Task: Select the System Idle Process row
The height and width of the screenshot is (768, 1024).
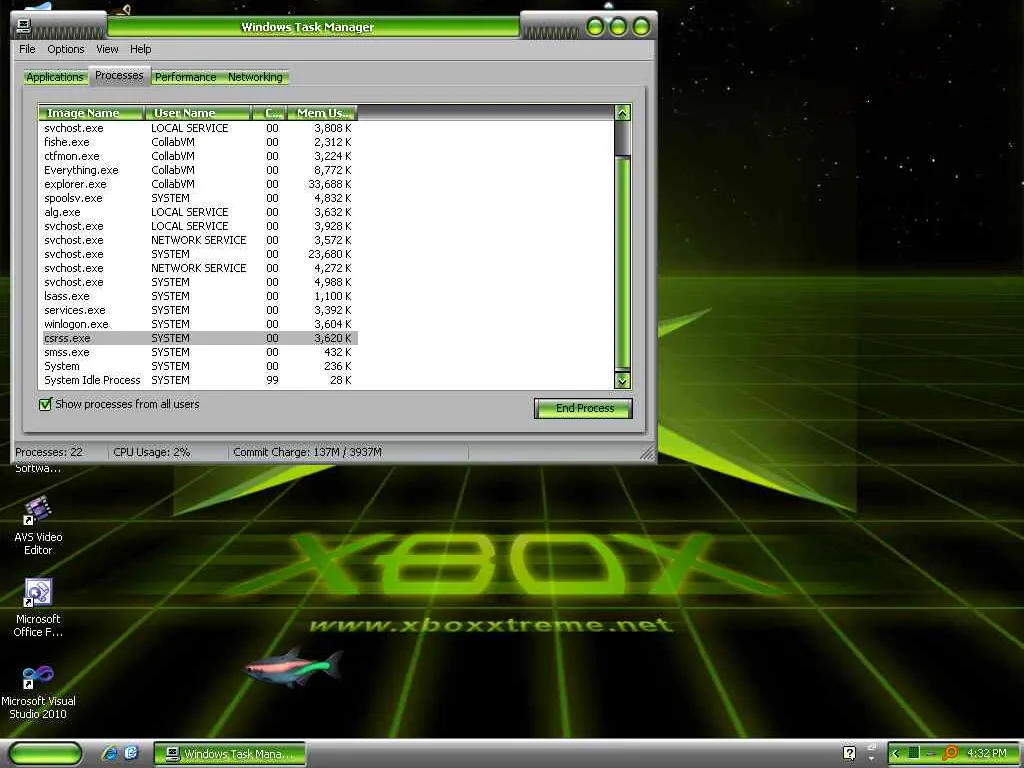Action: click(x=198, y=380)
